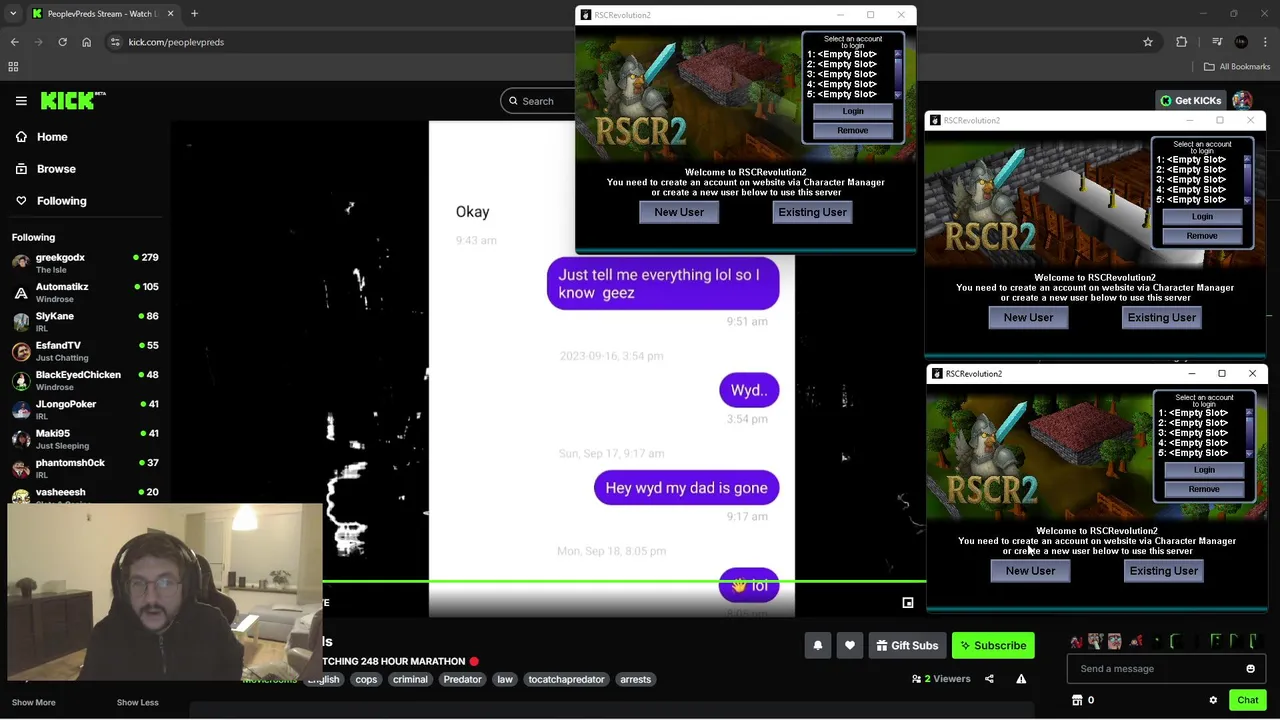
Task: Click New User in middle RSCRevolution2 window
Action: [1028, 317]
